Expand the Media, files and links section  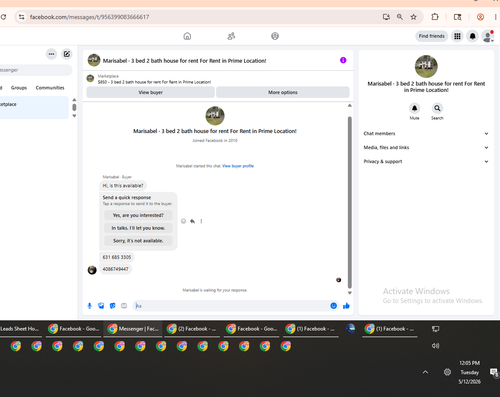tap(426, 147)
